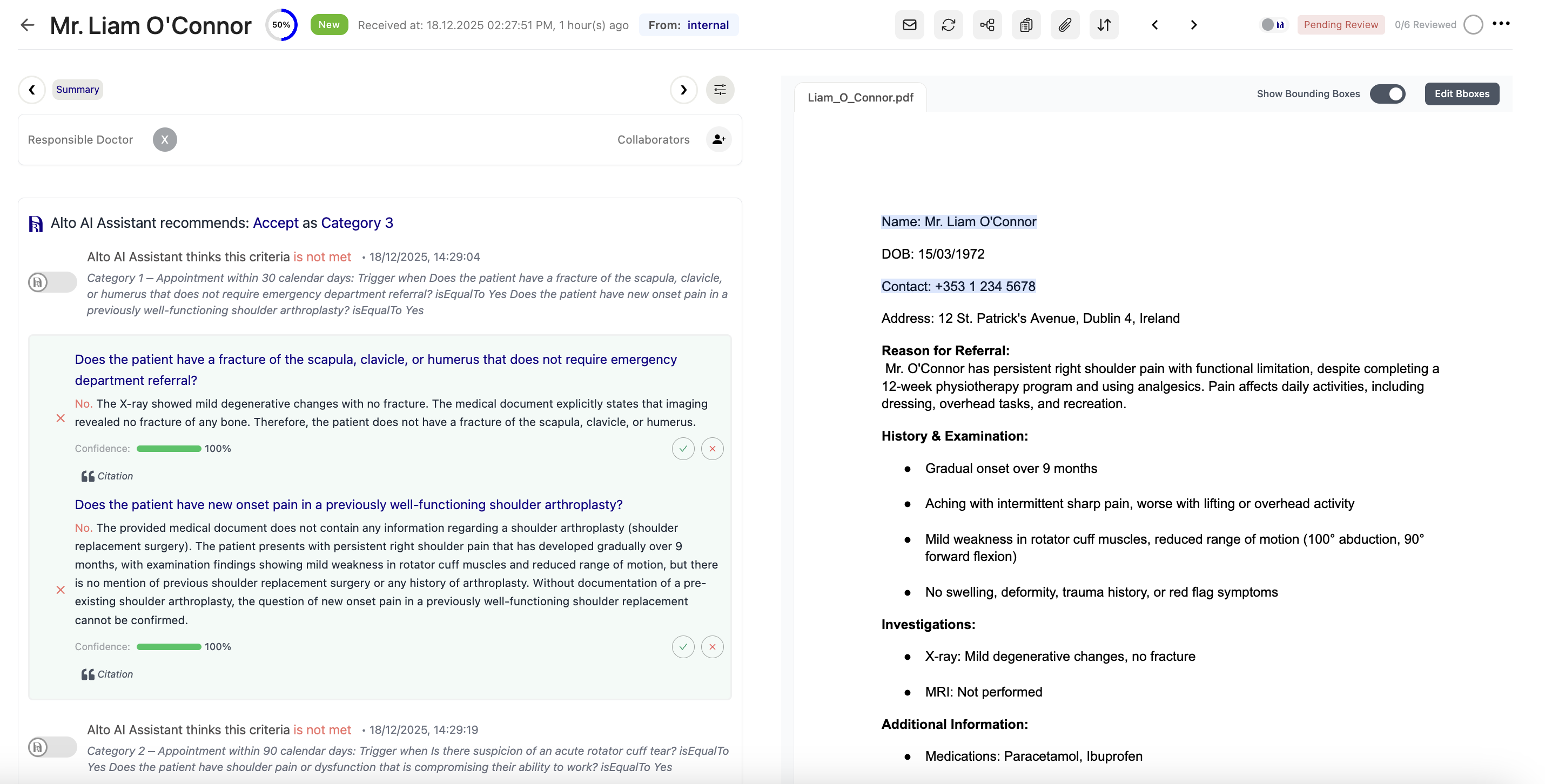Open the three-dot overflow menu

tap(1502, 25)
